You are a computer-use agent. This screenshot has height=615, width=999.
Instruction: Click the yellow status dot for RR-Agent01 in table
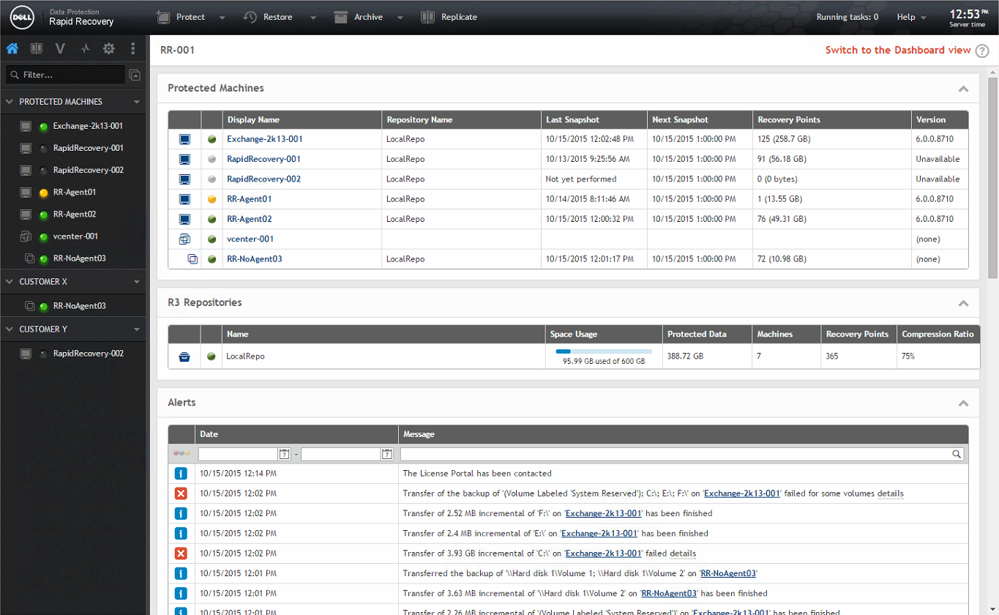pos(212,199)
